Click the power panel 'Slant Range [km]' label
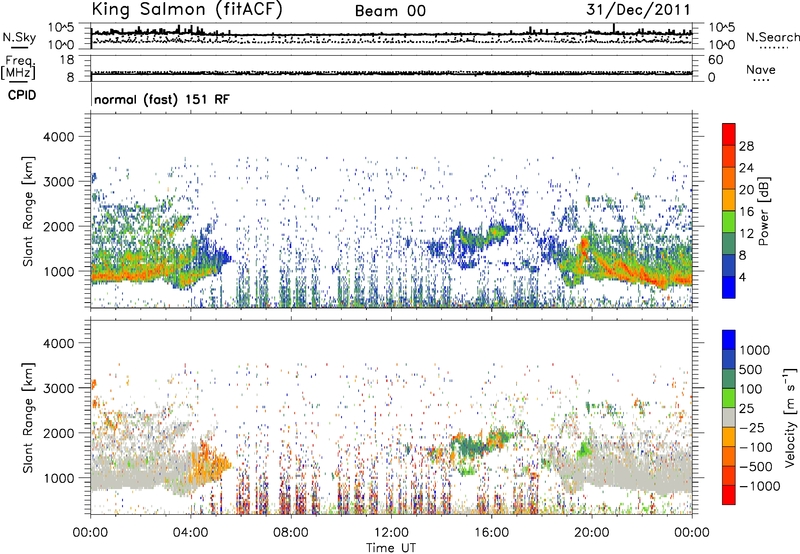The image size is (800, 554). click(28, 211)
